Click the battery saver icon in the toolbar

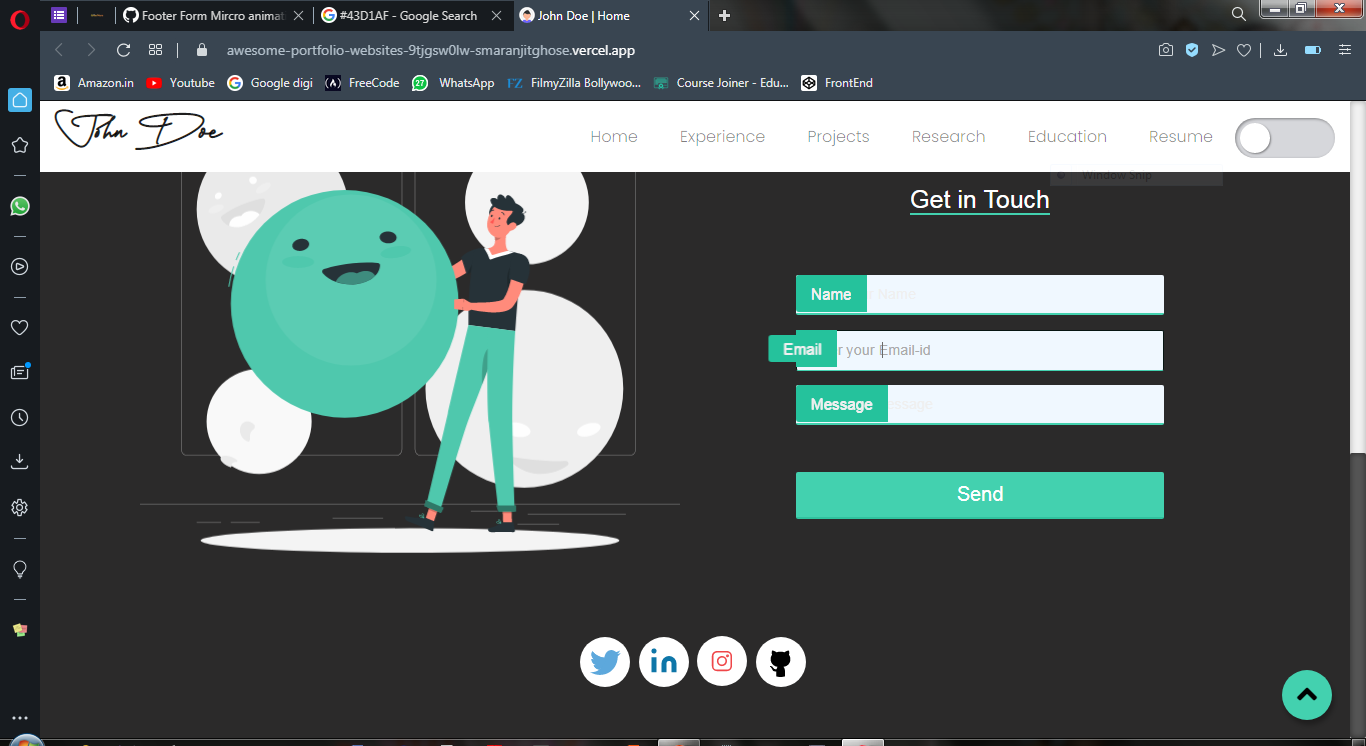[x=1312, y=49]
